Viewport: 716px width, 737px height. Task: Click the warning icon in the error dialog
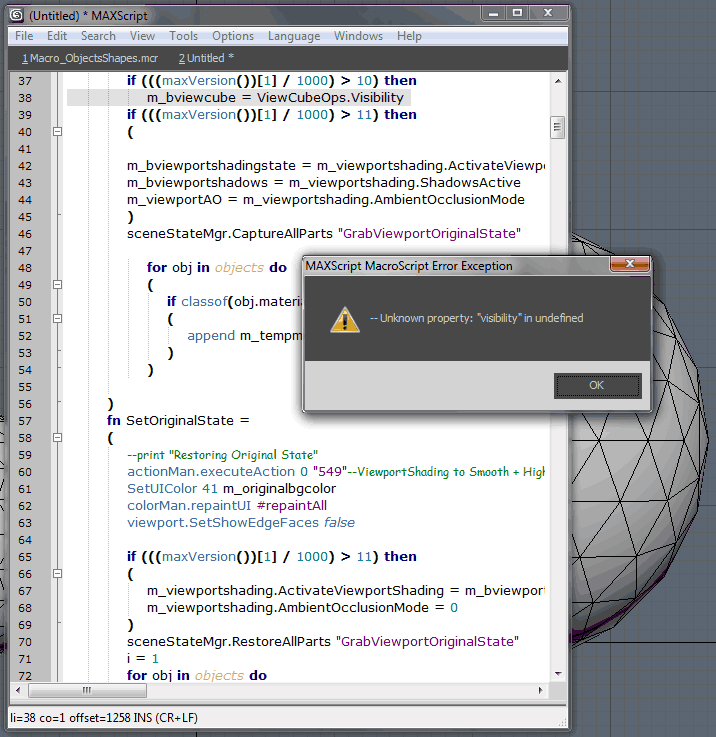[x=345, y=320]
